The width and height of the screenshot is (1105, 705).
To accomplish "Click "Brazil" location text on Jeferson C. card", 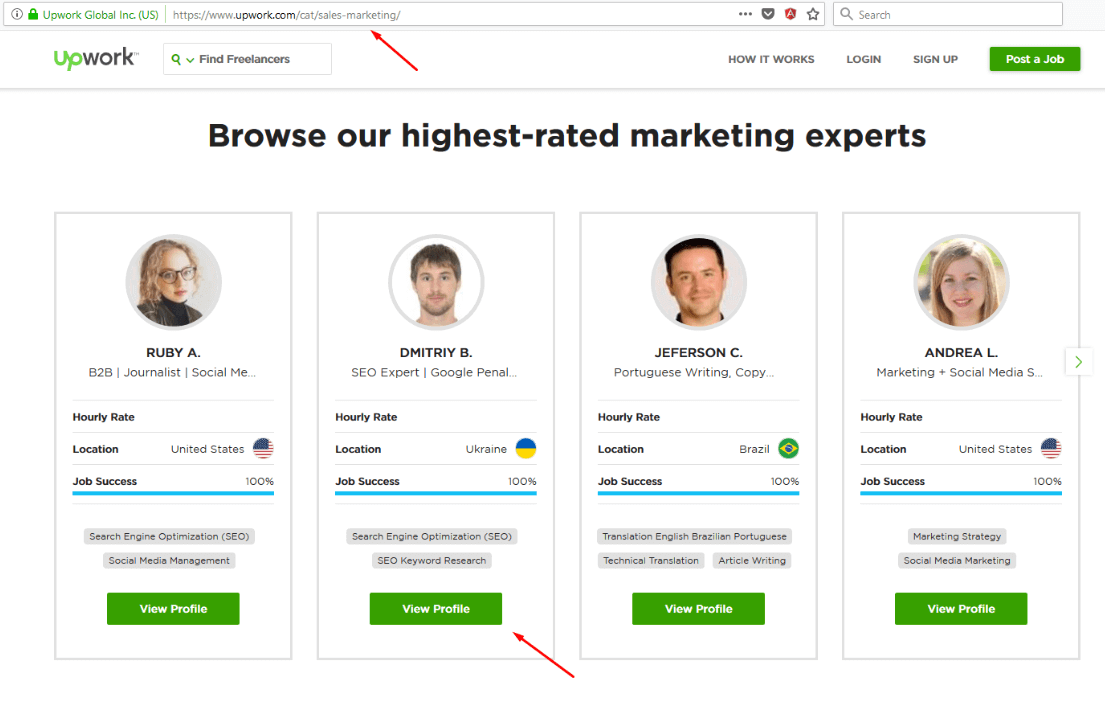I will click(754, 449).
